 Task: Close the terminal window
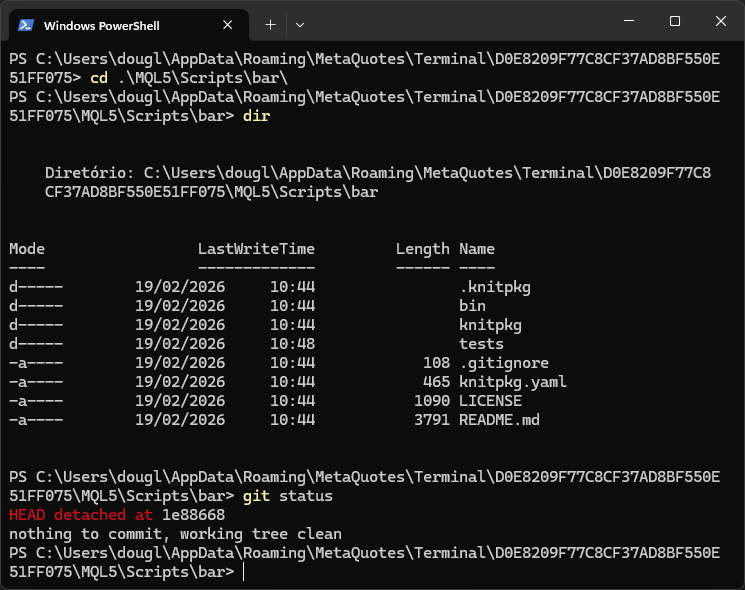(721, 21)
